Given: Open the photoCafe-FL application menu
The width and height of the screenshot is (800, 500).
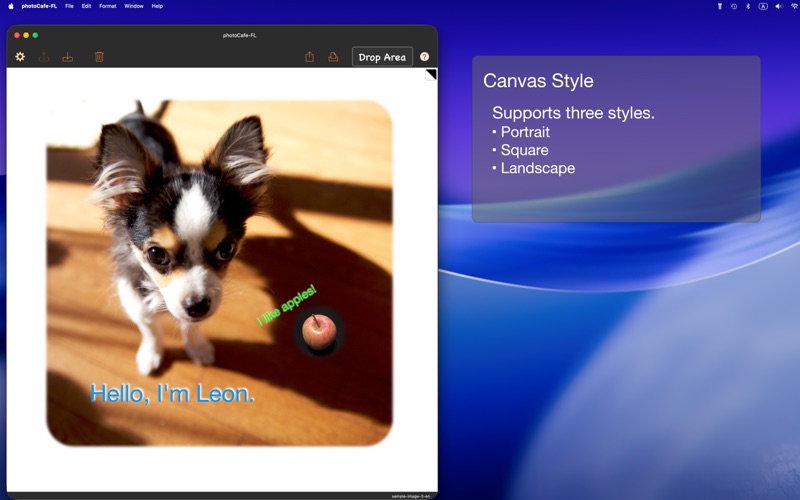Looking at the screenshot, I should tap(39, 6).
